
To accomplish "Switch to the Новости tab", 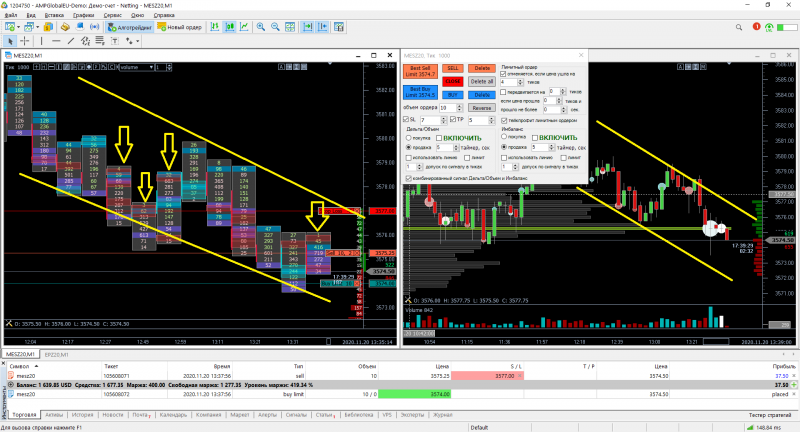I will (113, 415).
